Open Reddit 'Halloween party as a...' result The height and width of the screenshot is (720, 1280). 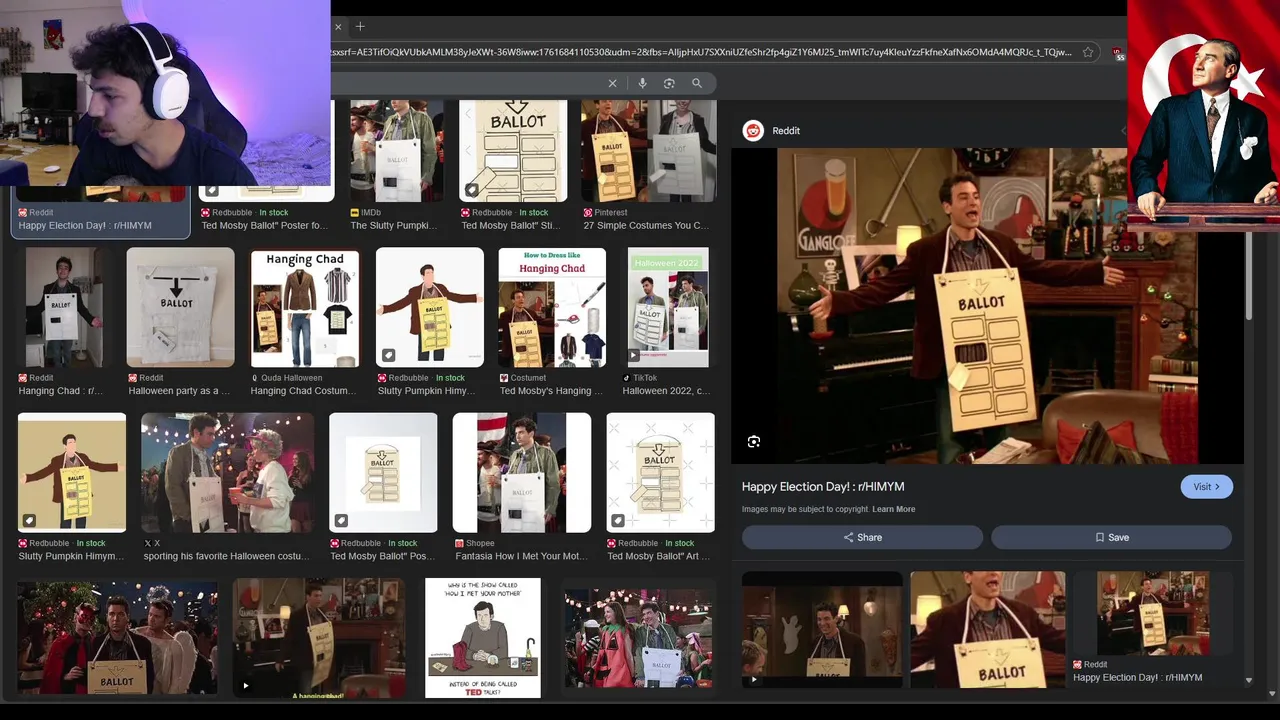pyautogui.click(x=181, y=308)
